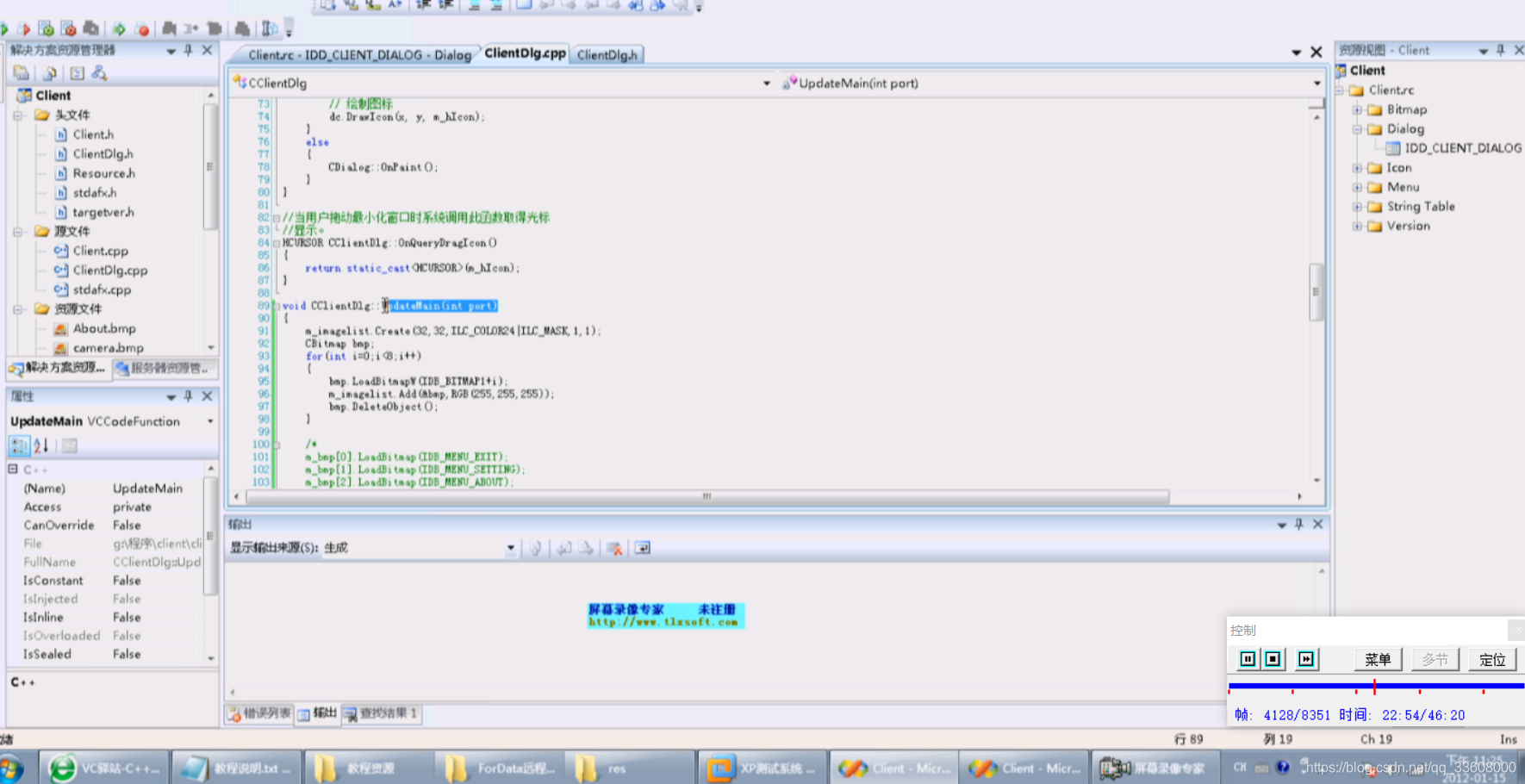Click the blue playback progress bar
Screen dimensions: 1525x784
pos(1376,686)
